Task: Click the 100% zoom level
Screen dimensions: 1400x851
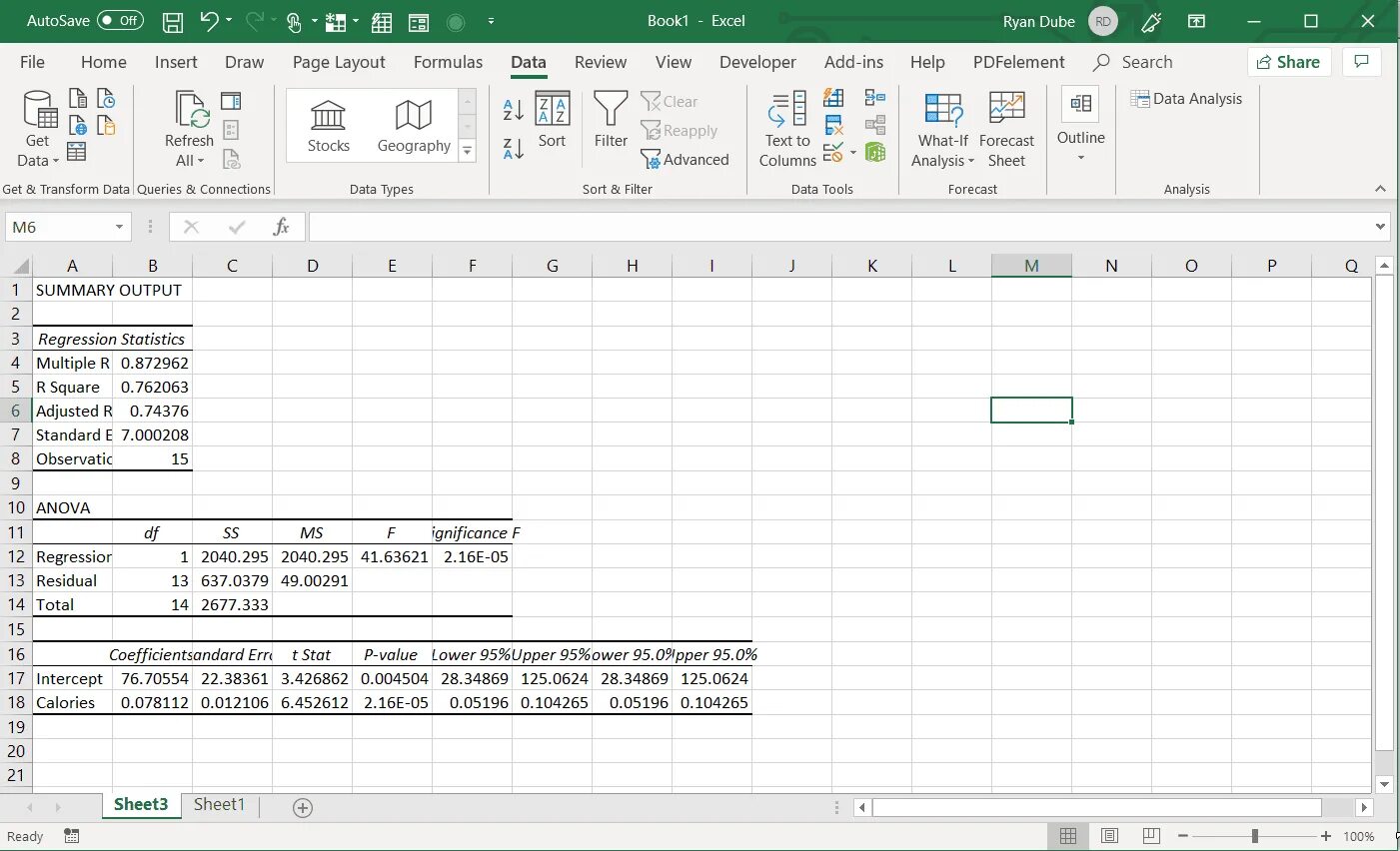Action: pos(1359,837)
